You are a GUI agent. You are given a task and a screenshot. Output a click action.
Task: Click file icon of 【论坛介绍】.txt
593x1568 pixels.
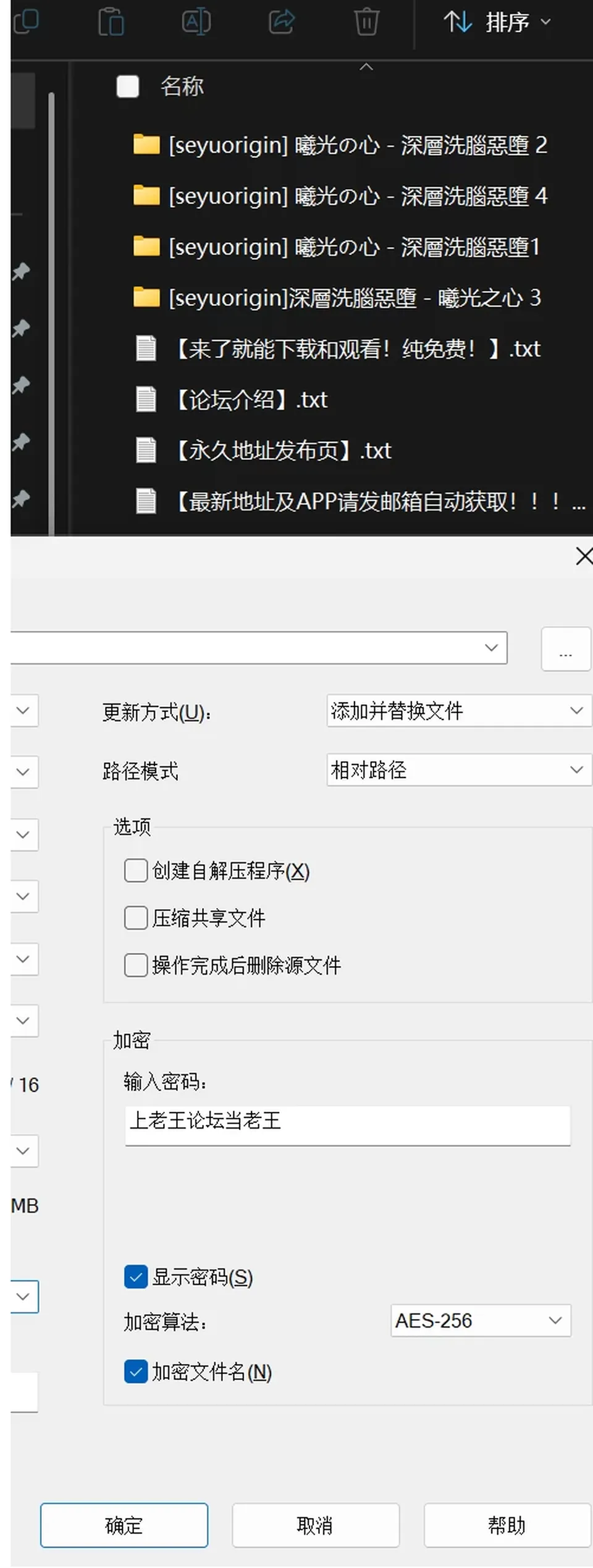click(146, 399)
